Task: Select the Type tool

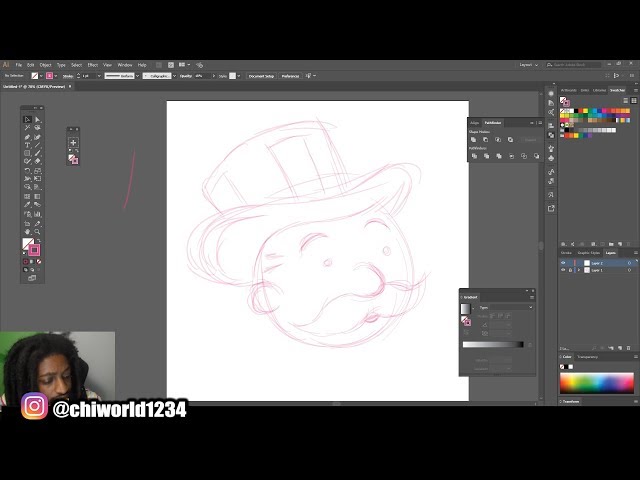Action: pos(27,145)
